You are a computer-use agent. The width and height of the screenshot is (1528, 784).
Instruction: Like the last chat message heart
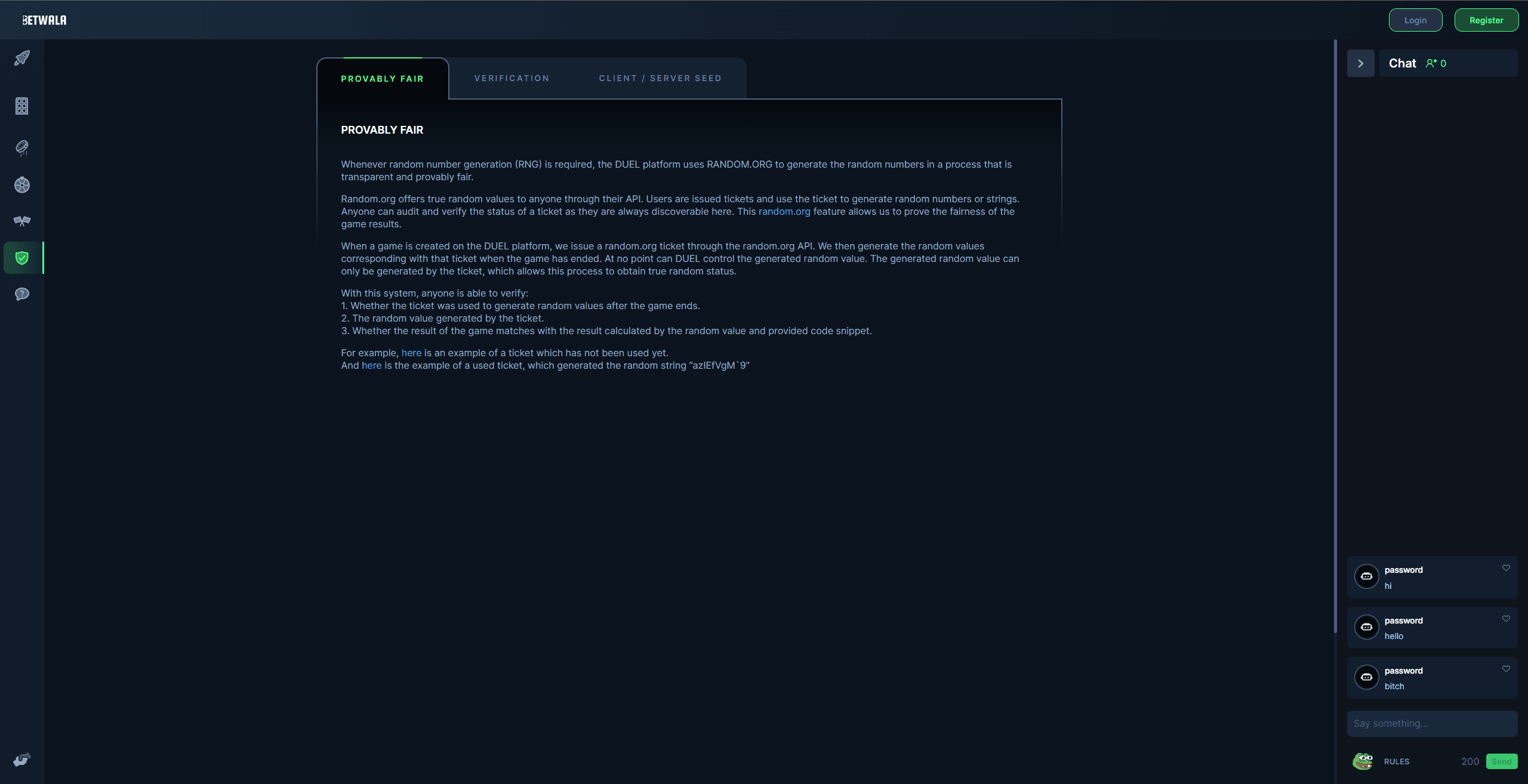coord(1506,669)
